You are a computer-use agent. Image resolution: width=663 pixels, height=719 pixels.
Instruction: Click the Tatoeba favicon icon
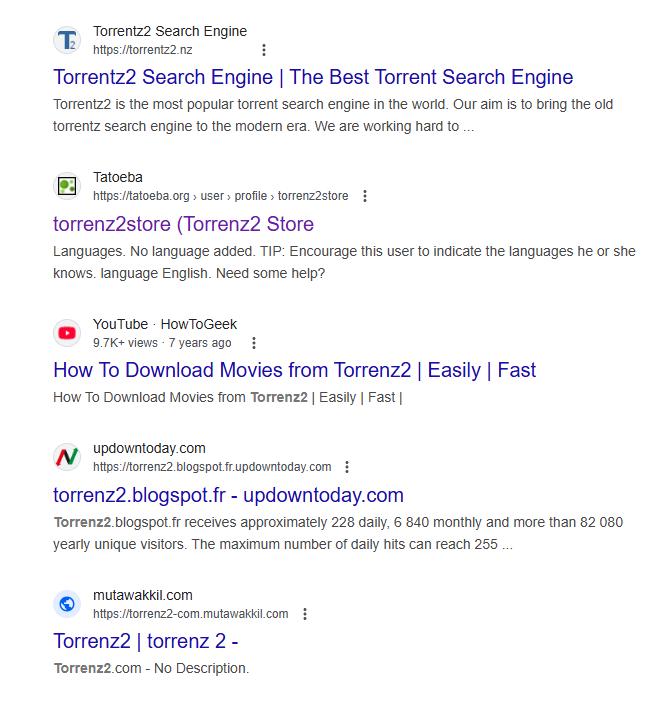pyautogui.click(x=67, y=186)
